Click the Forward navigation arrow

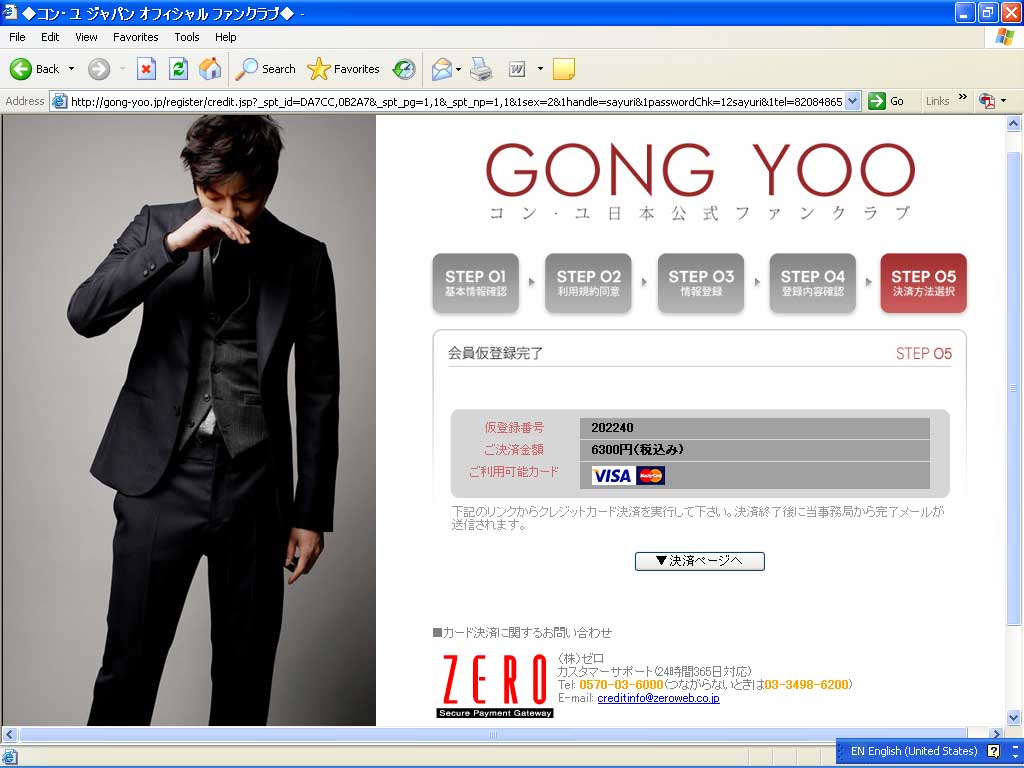point(99,69)
